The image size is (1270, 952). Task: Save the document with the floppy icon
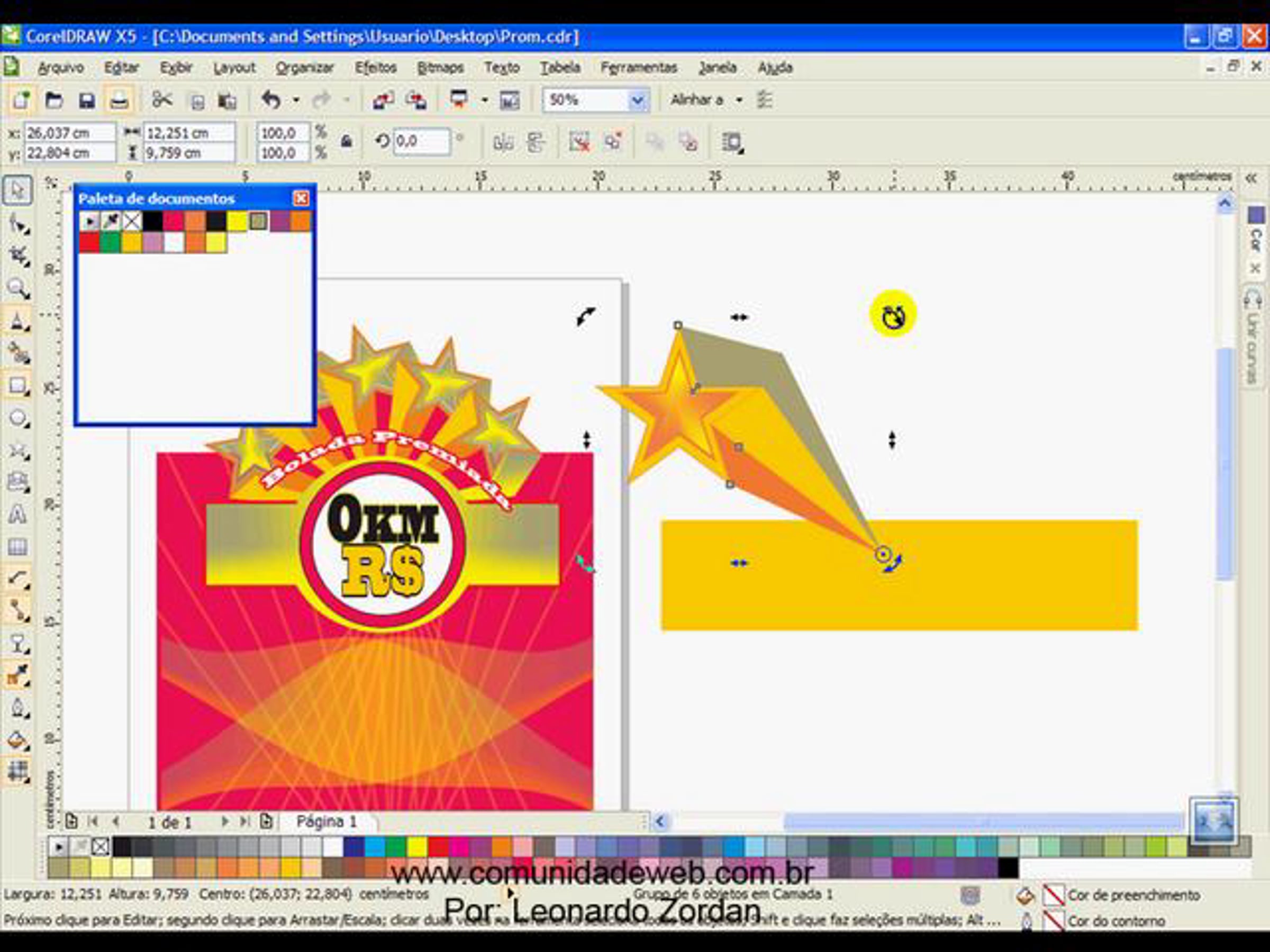87,100
